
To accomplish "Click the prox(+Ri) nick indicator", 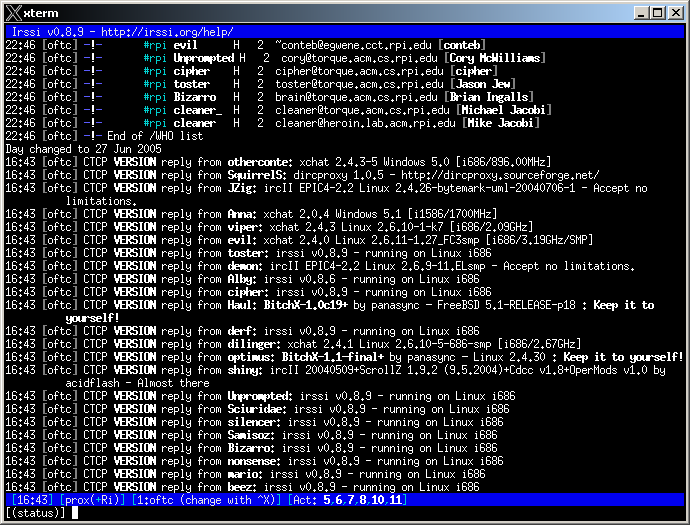I will pyautogui.click(x=92, y=500).
